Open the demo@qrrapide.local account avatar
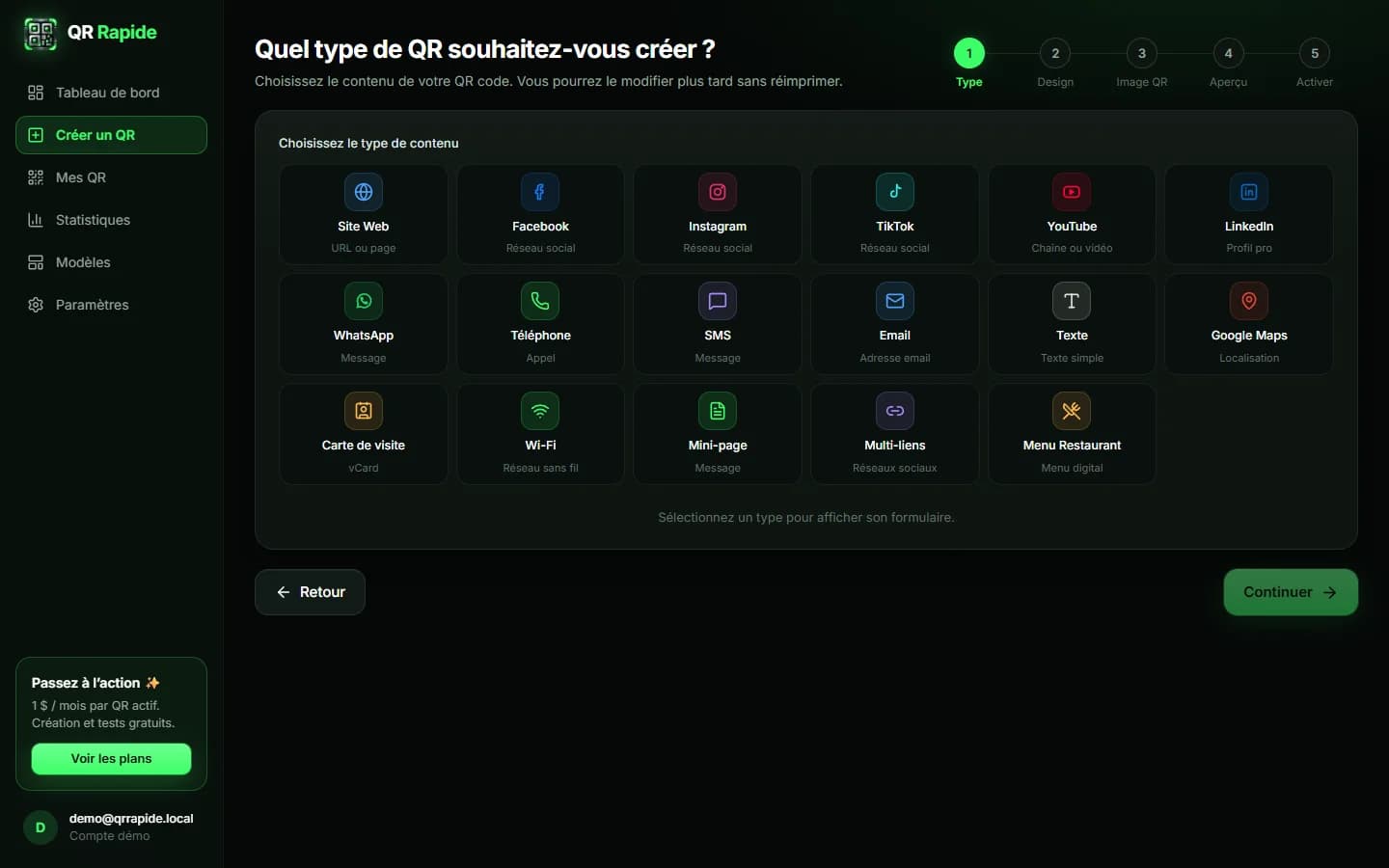The image size is (1389, 868). pyautogui.click(x=41, y=827)
